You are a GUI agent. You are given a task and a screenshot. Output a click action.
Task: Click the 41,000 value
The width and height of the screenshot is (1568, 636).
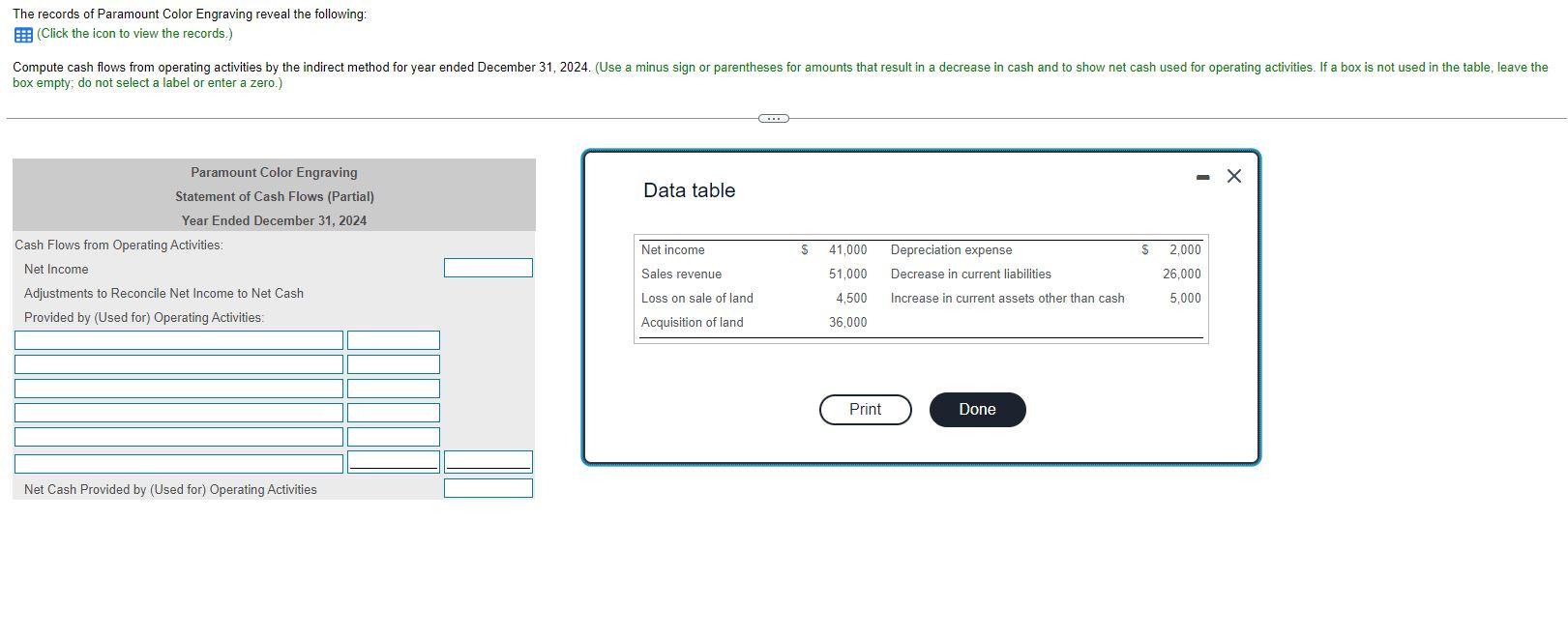point(847,250)
